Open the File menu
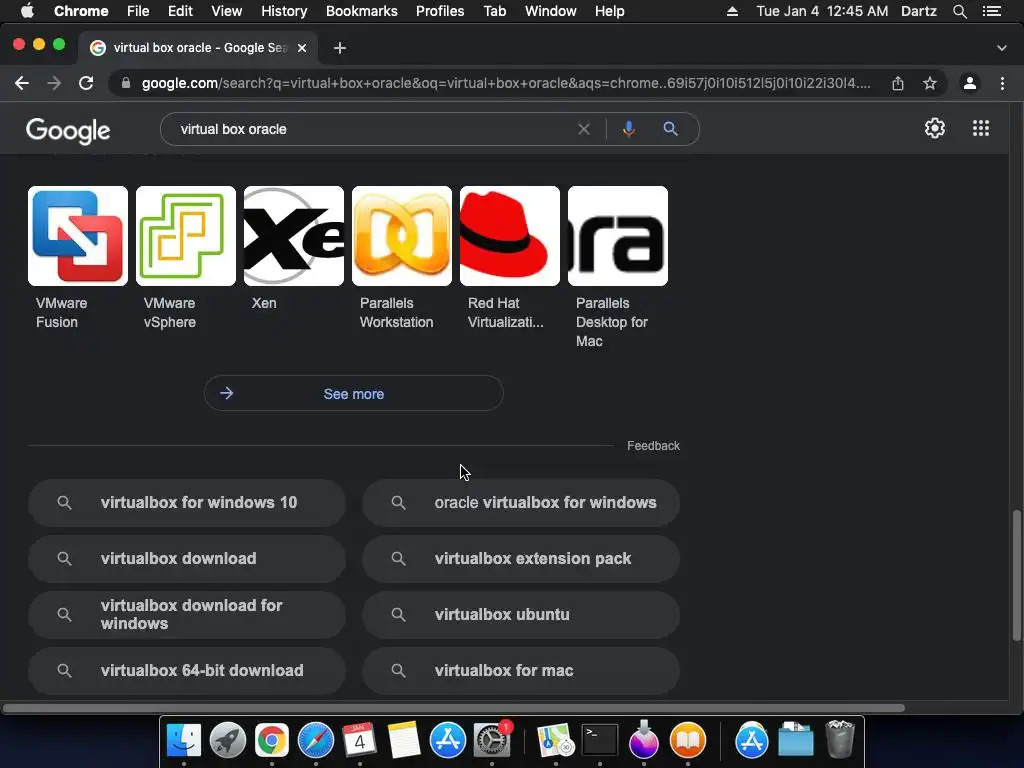1024x768 pixels. coord(138,11)
